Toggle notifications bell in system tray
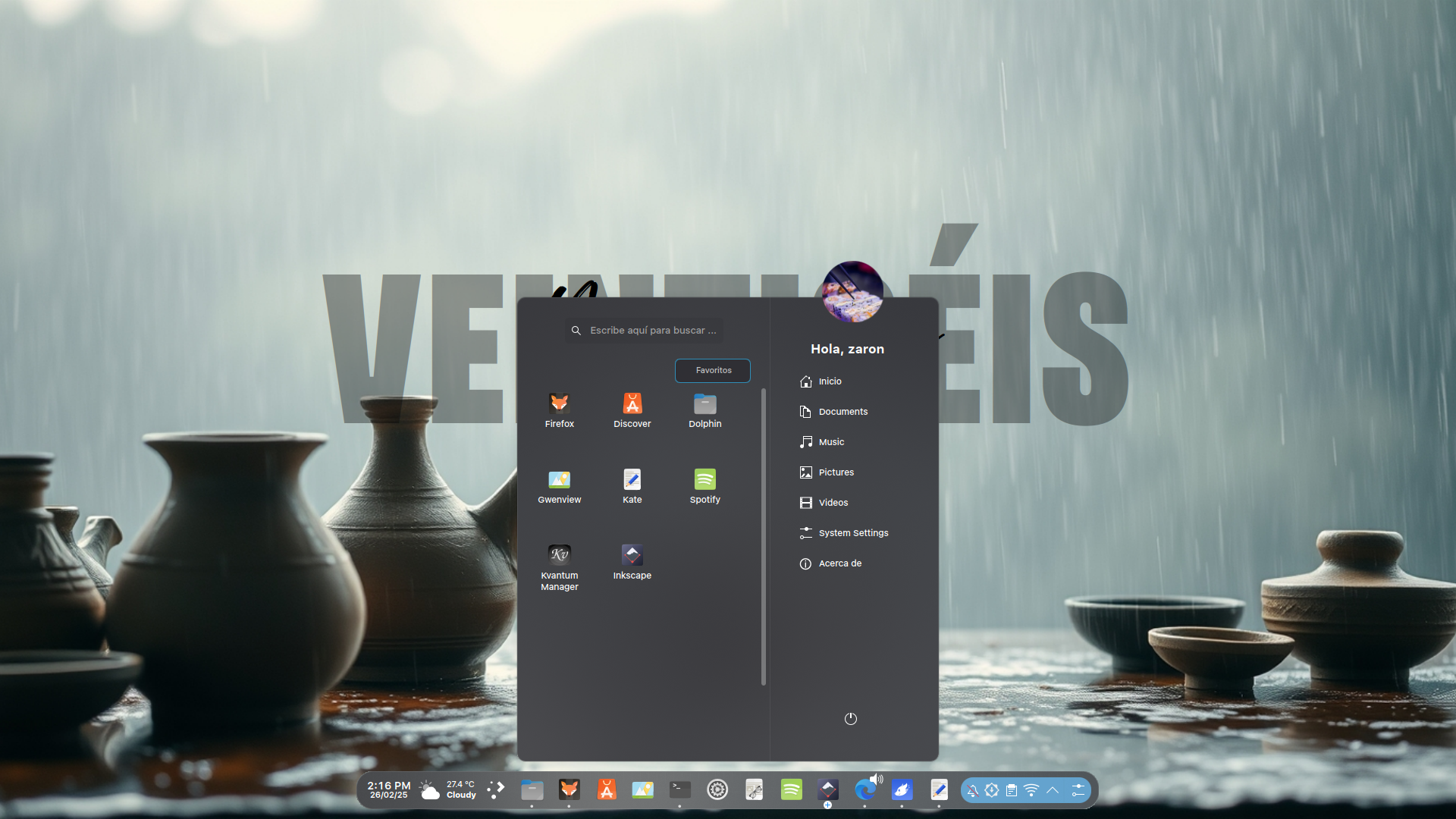1456x819 pixels. point(972,790)
